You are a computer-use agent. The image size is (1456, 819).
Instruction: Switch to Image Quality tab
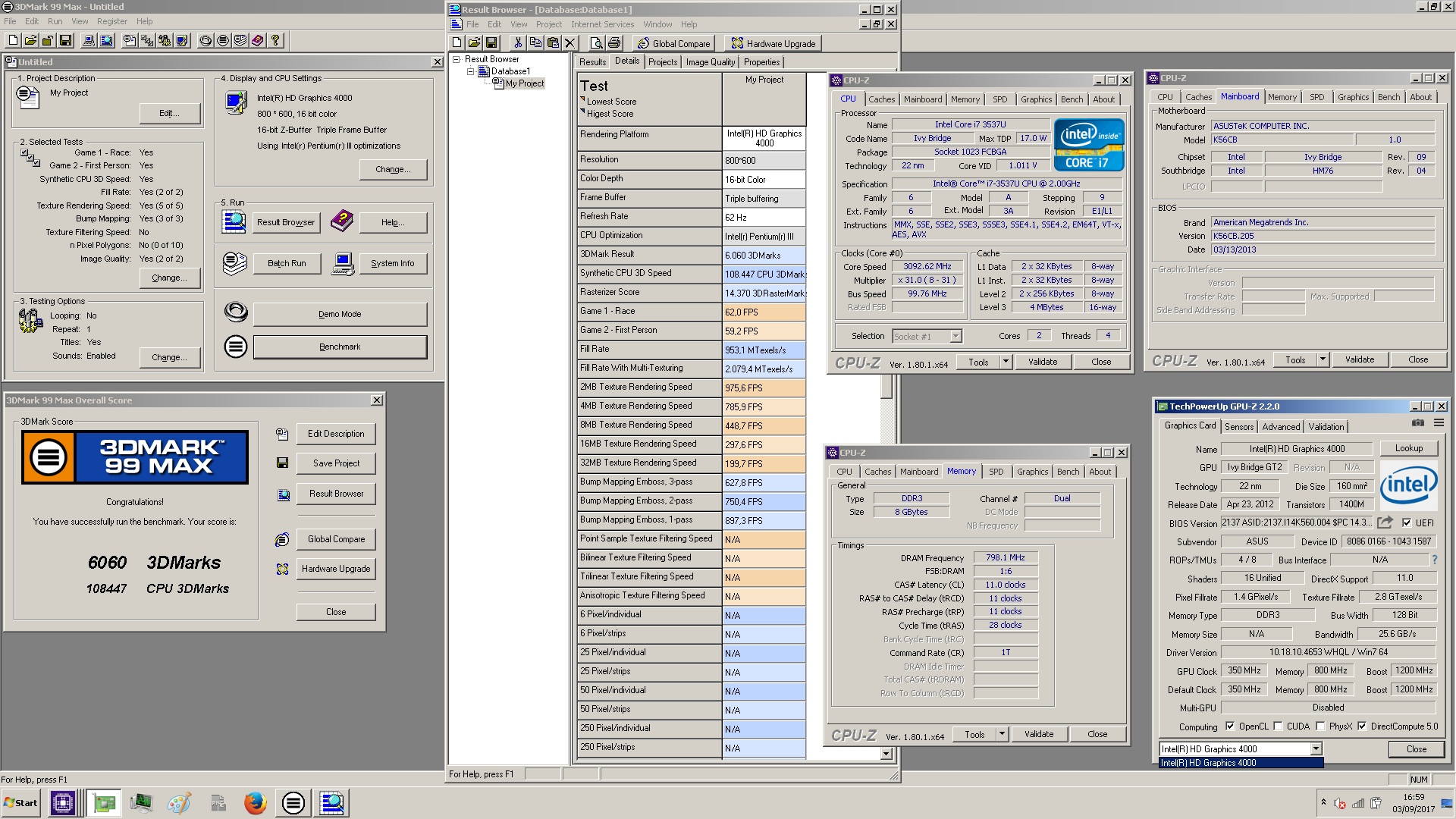point(710,62)
